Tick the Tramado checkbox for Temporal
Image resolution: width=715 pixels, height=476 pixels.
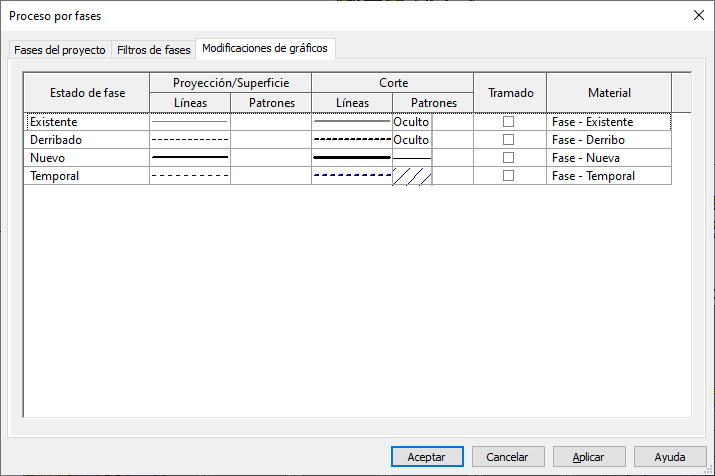[x=508, y=176]
